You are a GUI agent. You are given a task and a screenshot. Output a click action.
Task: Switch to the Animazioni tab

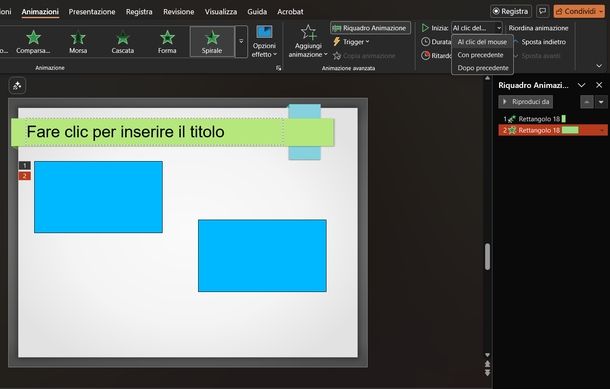[40, 12]
